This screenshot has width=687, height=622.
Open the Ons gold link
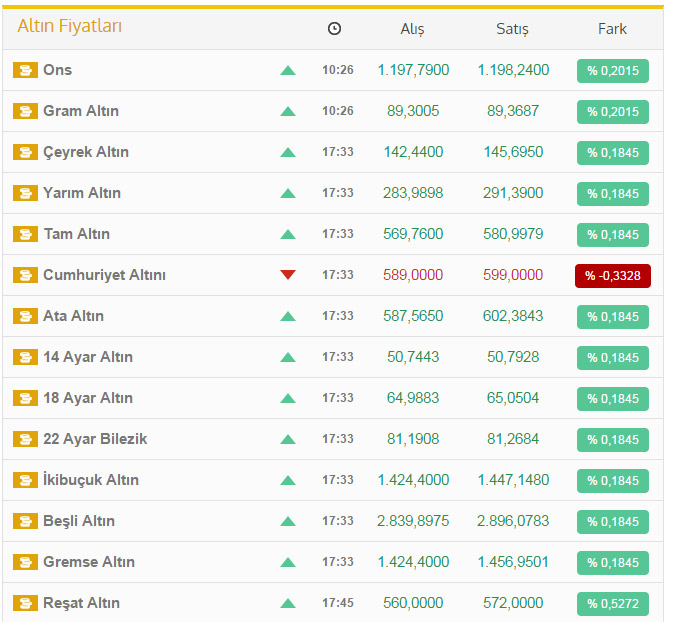57,70
